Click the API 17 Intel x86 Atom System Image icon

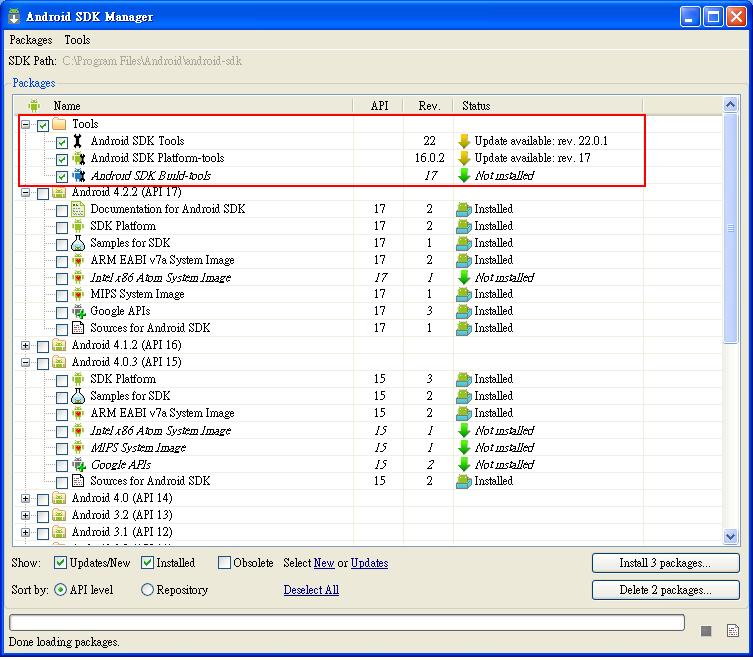pos(78,277)
